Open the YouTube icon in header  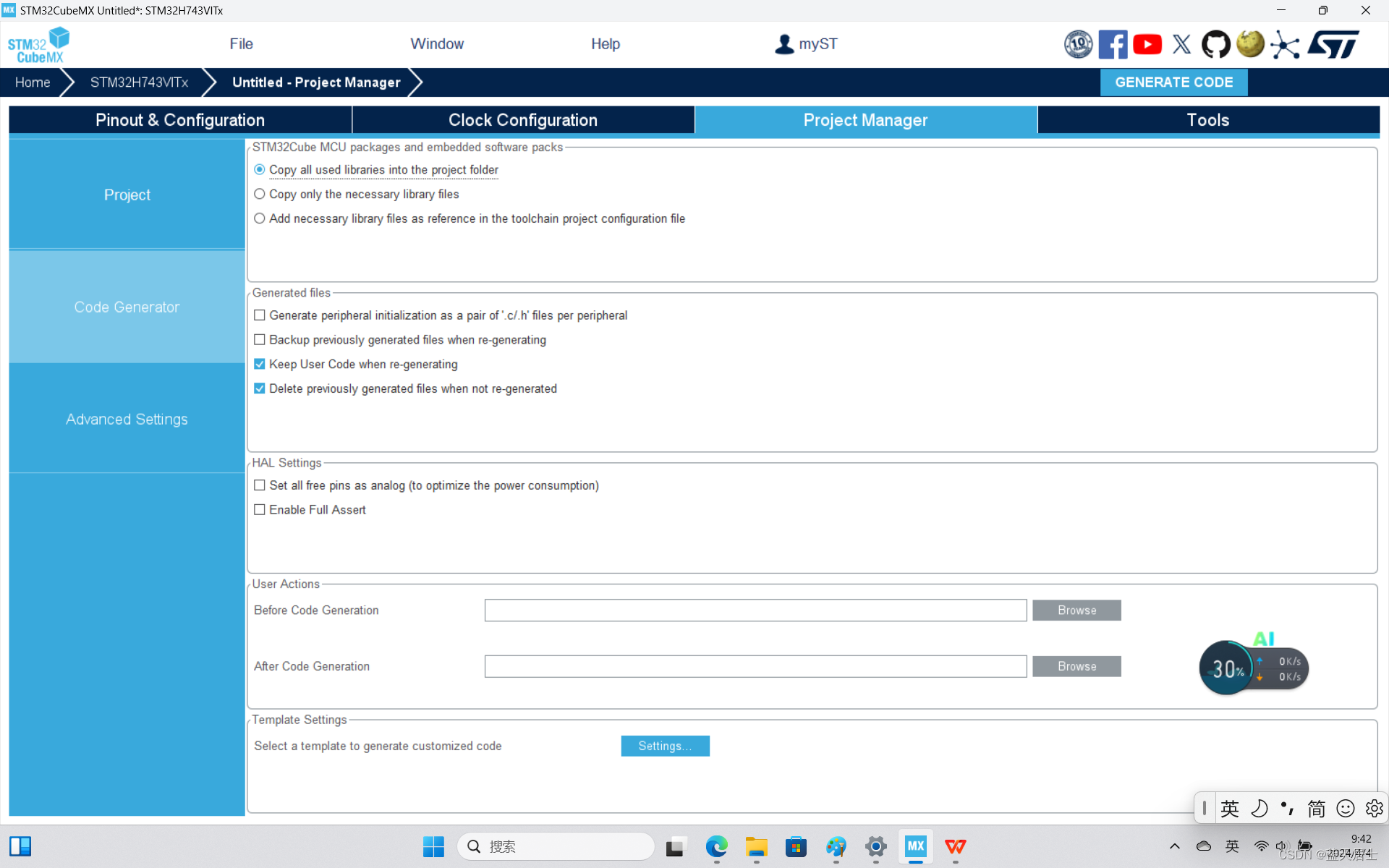1147,45
